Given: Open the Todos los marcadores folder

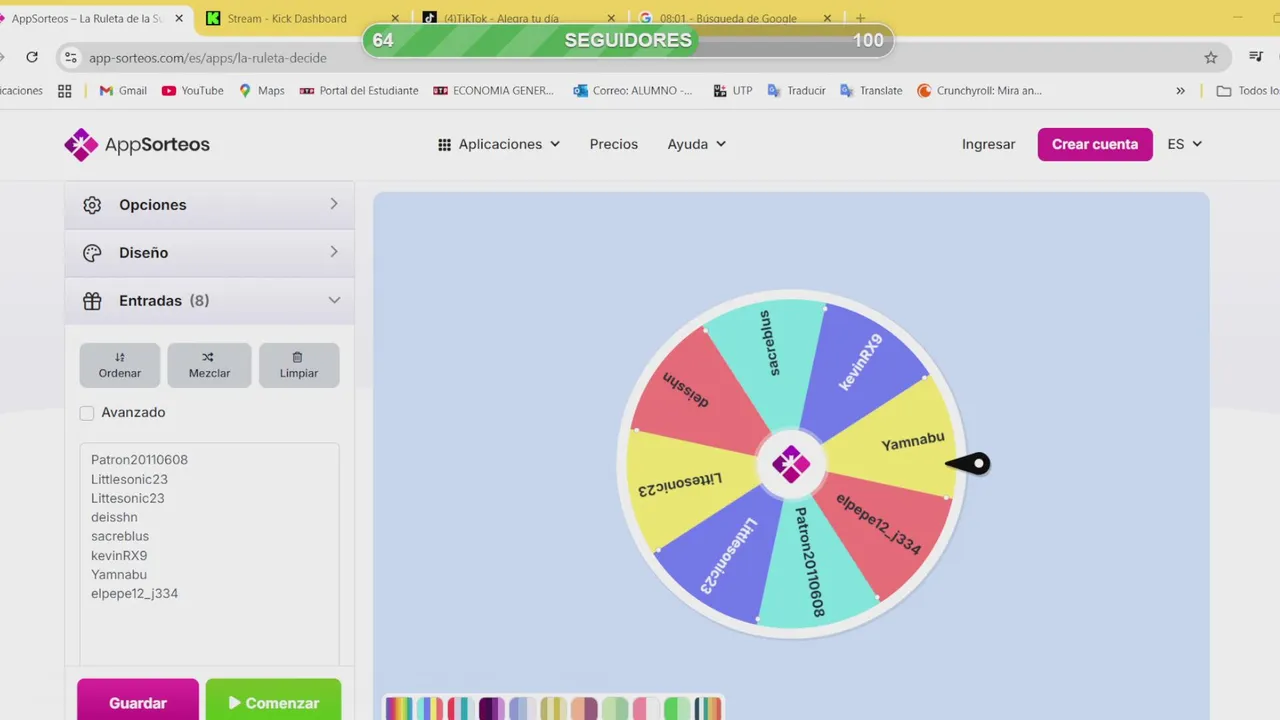Looking at the screenshot, I should pos(1247,90).
